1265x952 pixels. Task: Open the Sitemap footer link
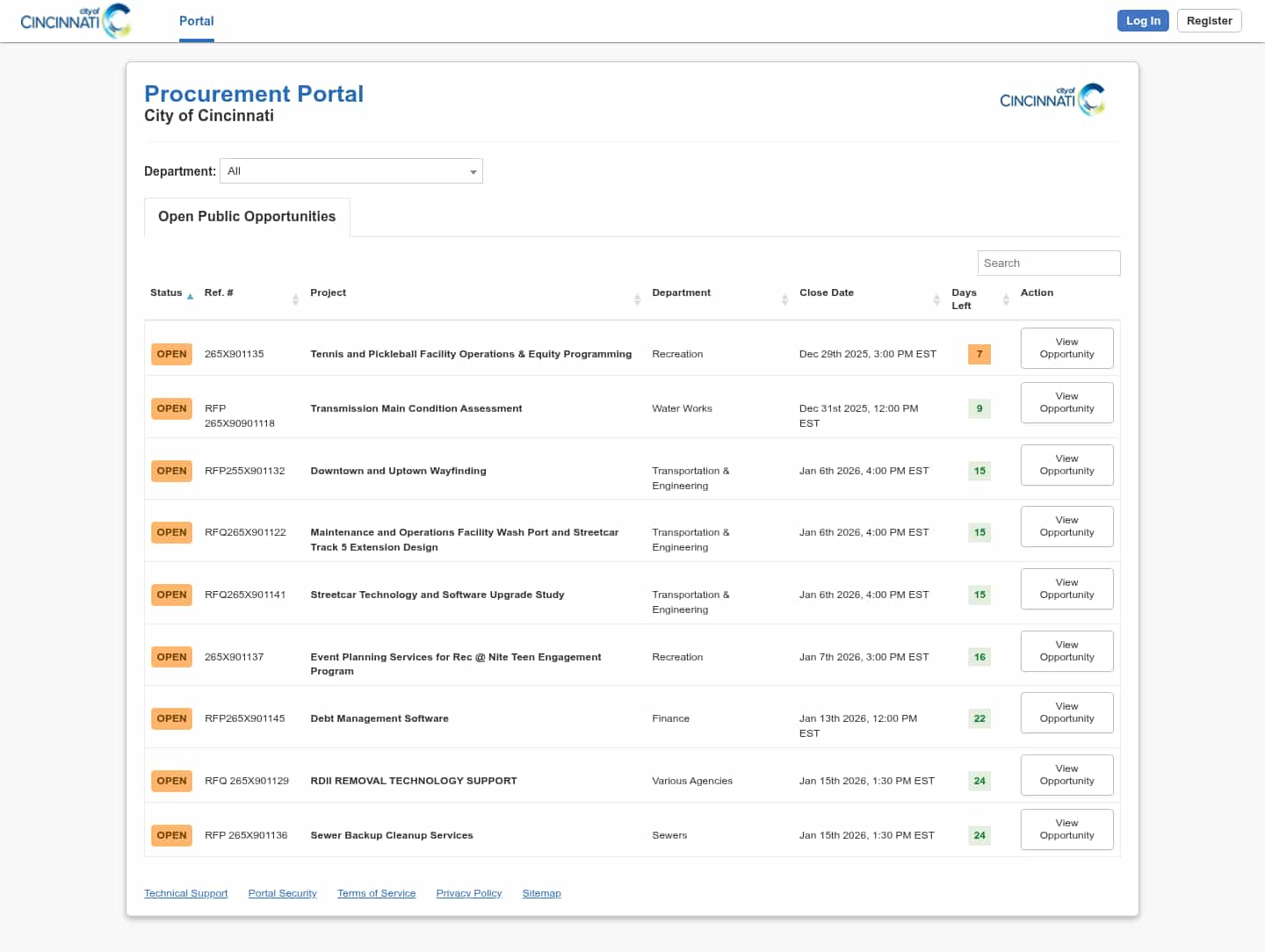coord(541,893)
